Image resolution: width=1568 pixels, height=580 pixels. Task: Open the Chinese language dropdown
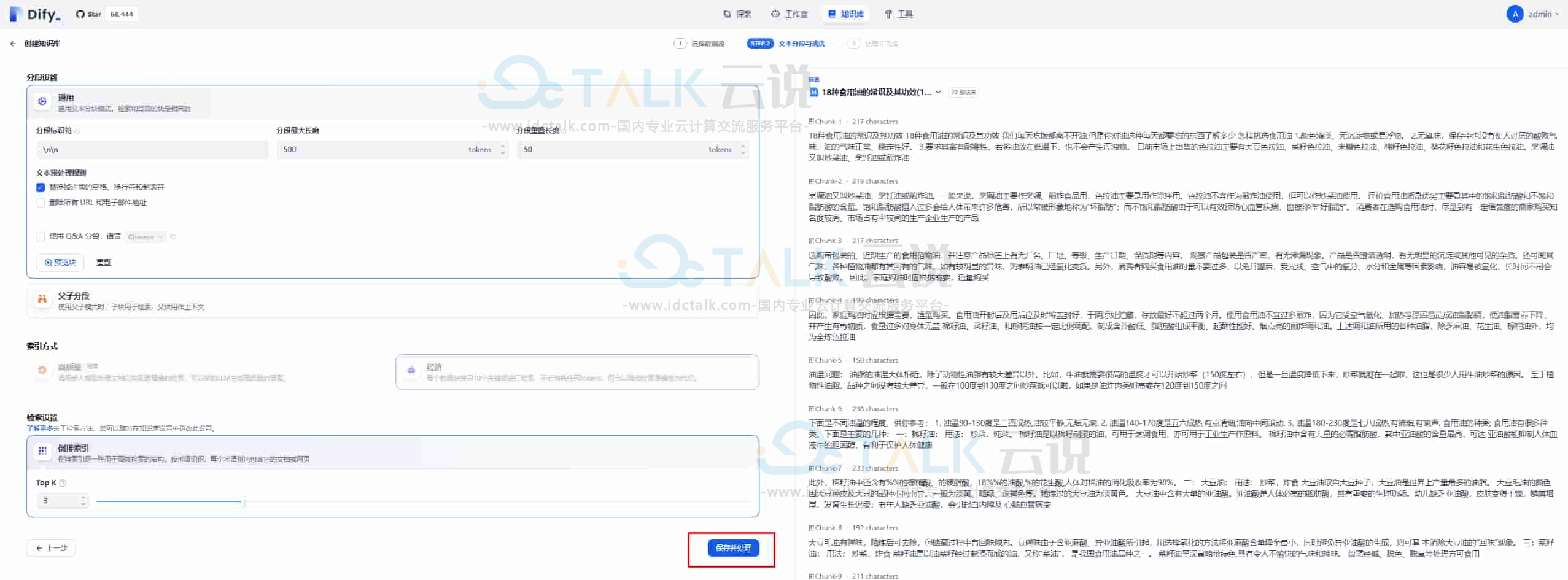point(146,237)
